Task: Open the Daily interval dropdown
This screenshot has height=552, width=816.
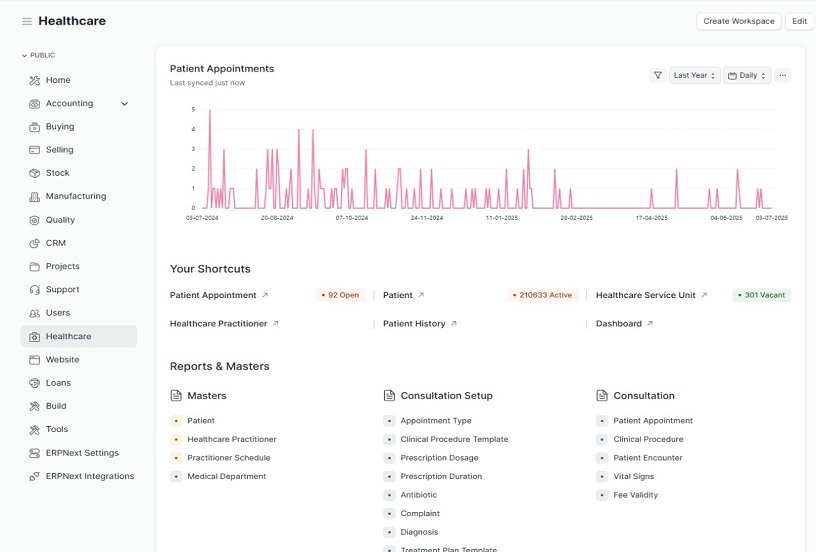Action: (747, 75)
